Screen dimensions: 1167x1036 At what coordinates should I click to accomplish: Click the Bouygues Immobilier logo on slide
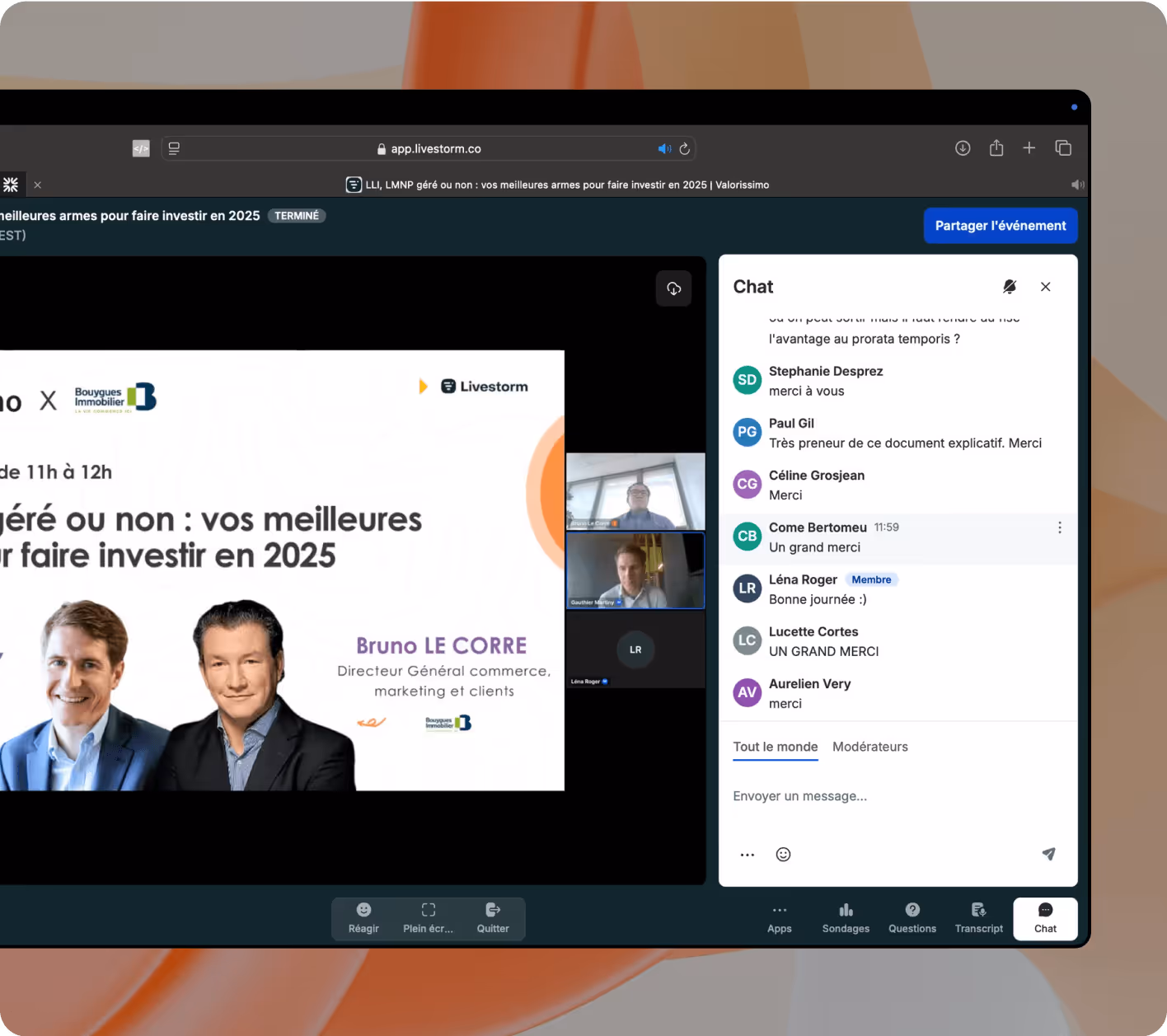click(x=115, y=397)
